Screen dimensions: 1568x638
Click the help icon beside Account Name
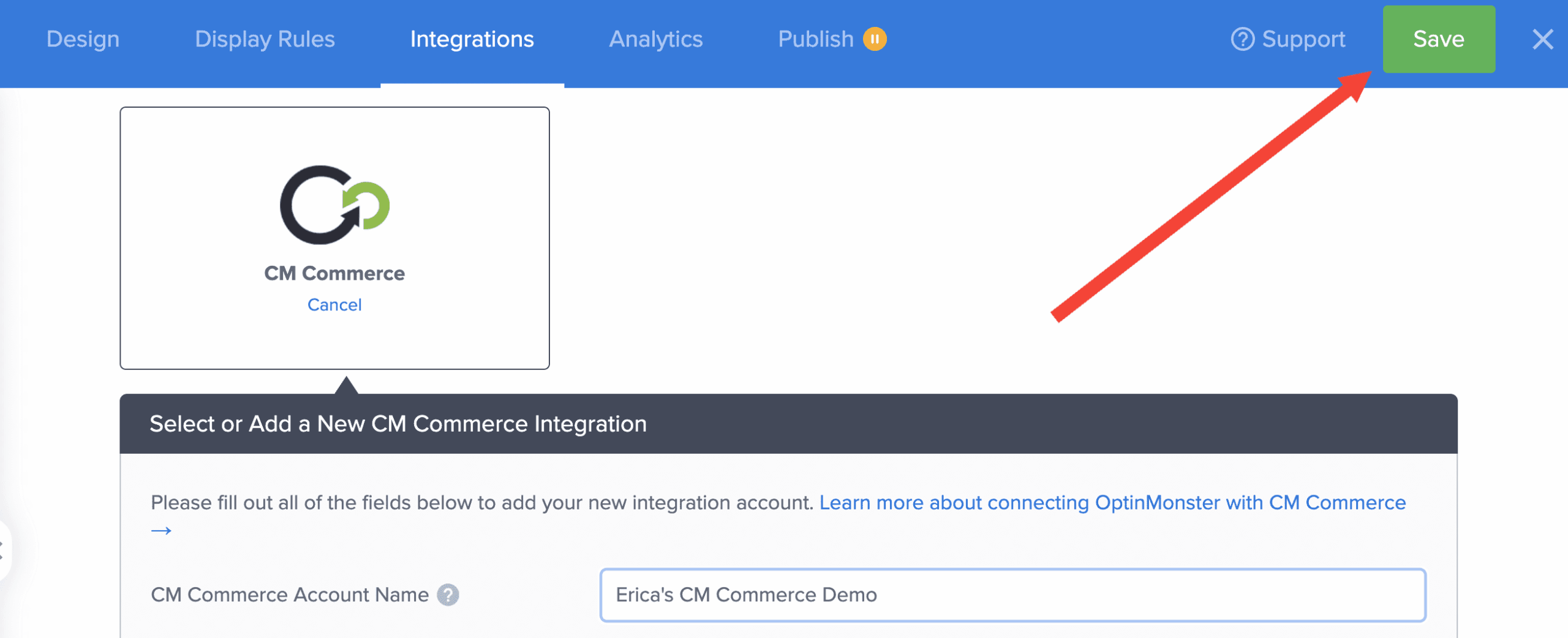coord(448,595)
